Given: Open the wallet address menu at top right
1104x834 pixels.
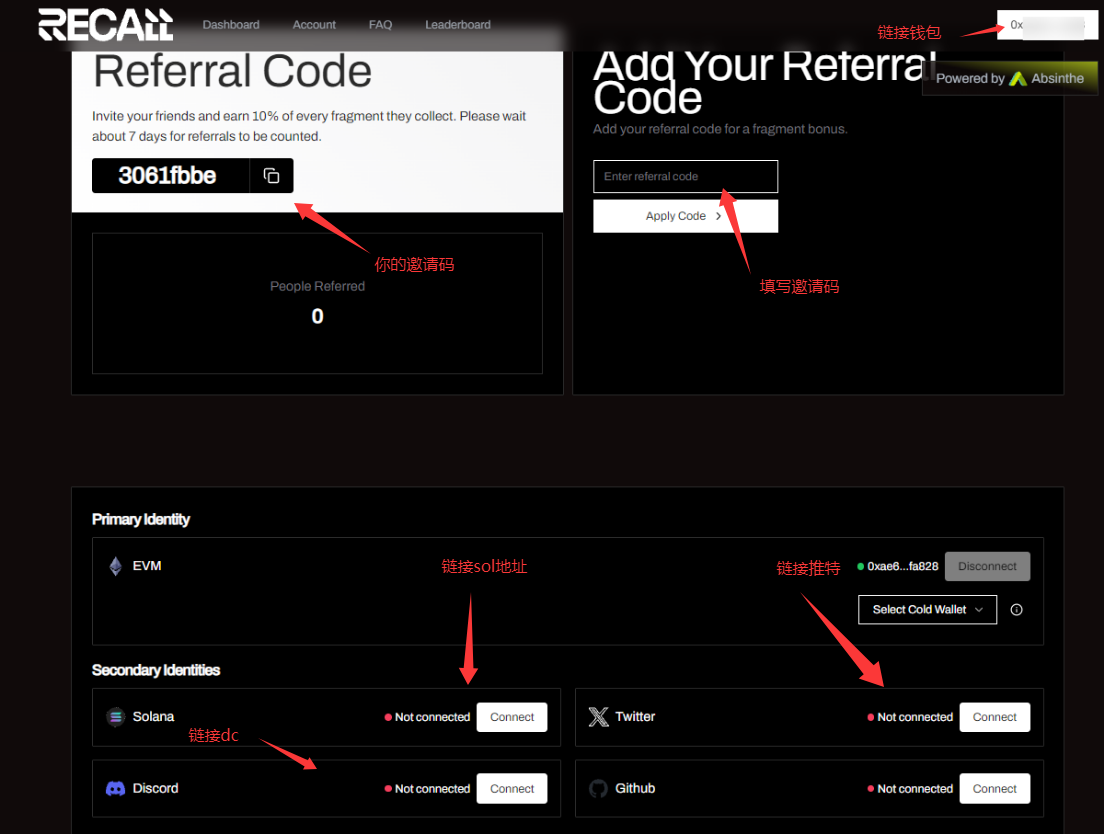Looking at the screenshot, I should coord(1040,25).
